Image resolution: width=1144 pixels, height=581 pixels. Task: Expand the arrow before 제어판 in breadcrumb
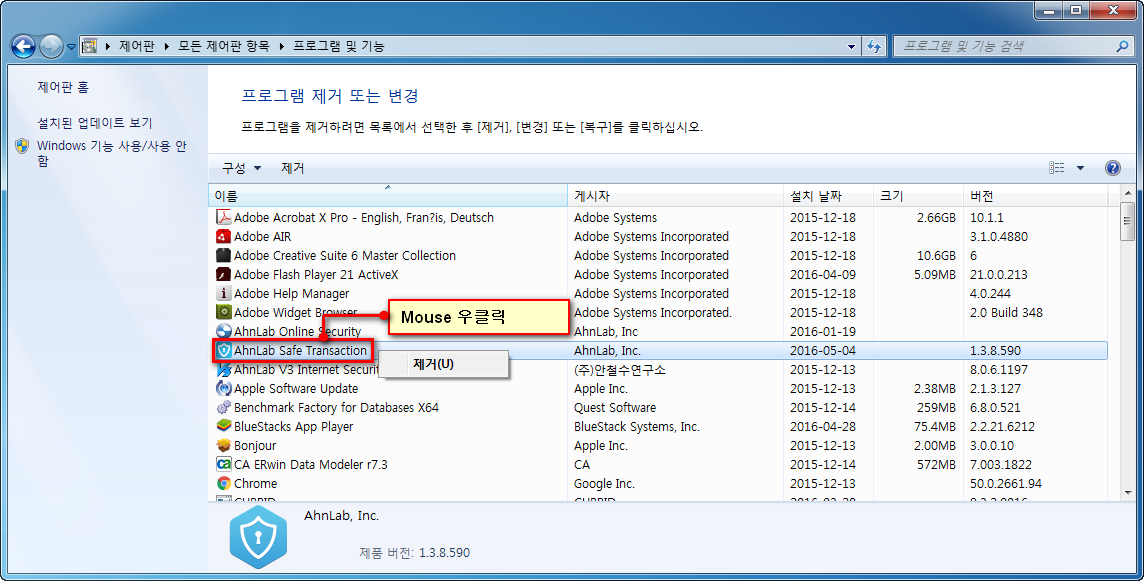(107, 46)
